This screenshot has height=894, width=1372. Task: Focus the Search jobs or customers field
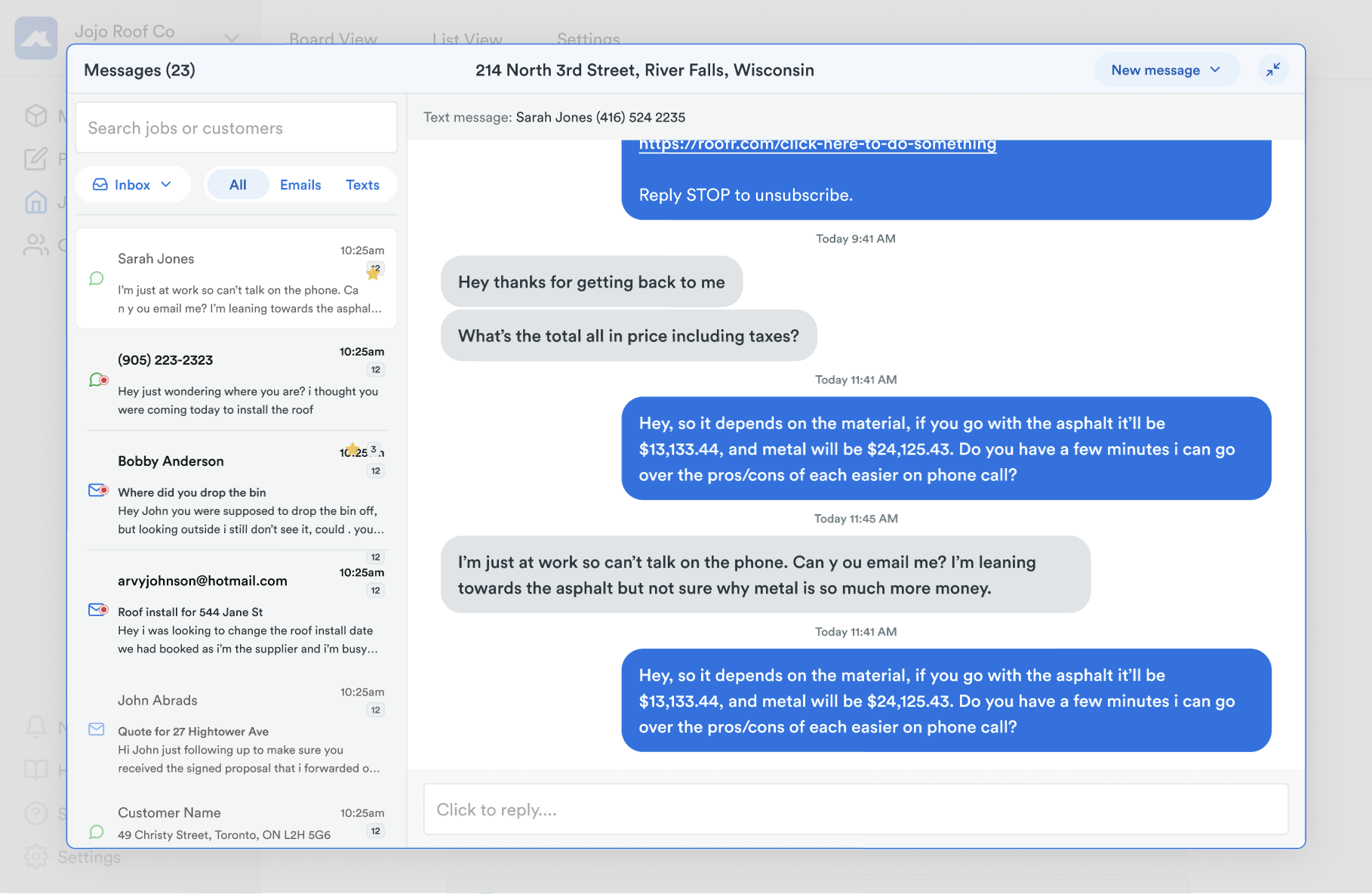pyautogui.click(x=236, y=128)
